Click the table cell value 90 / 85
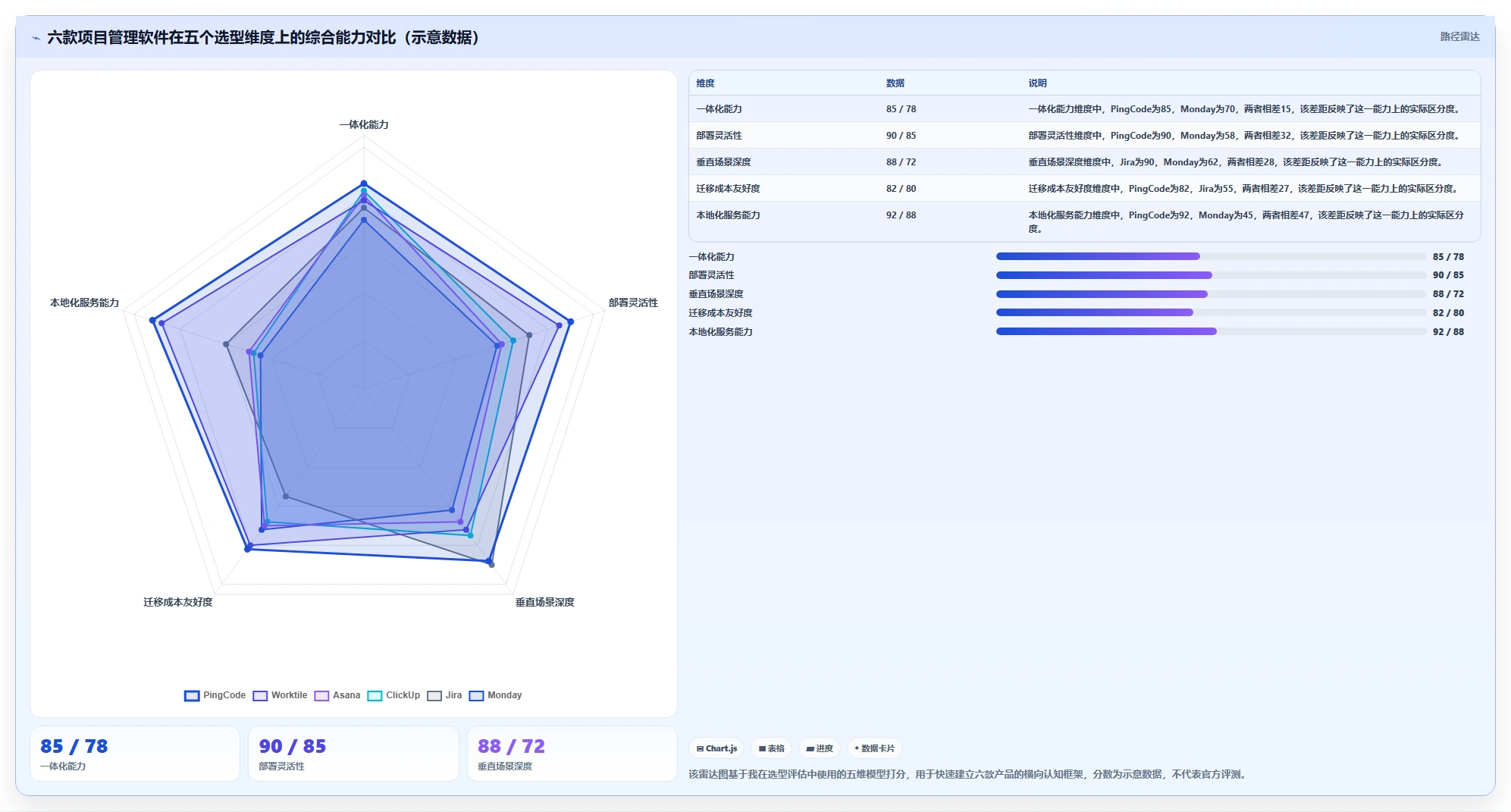The width and height of the screenshot is (1511, 812). 901,136
